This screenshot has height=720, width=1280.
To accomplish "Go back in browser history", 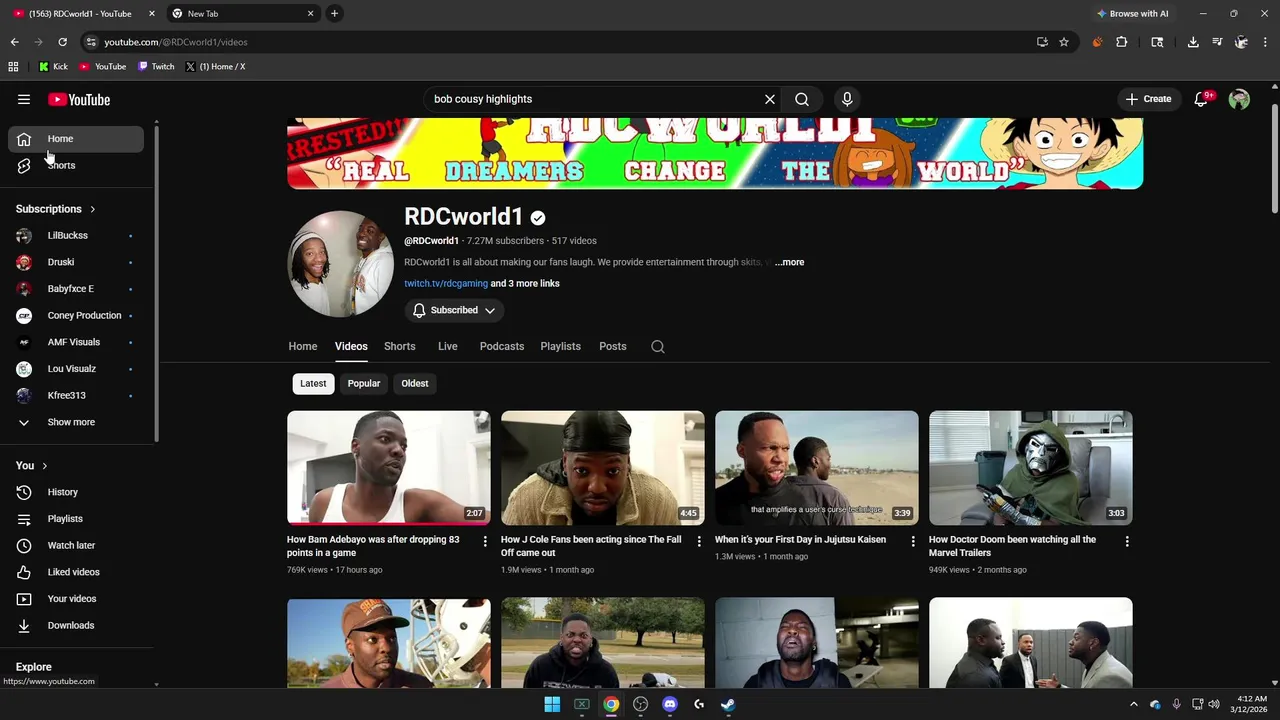I will (14, 42).
